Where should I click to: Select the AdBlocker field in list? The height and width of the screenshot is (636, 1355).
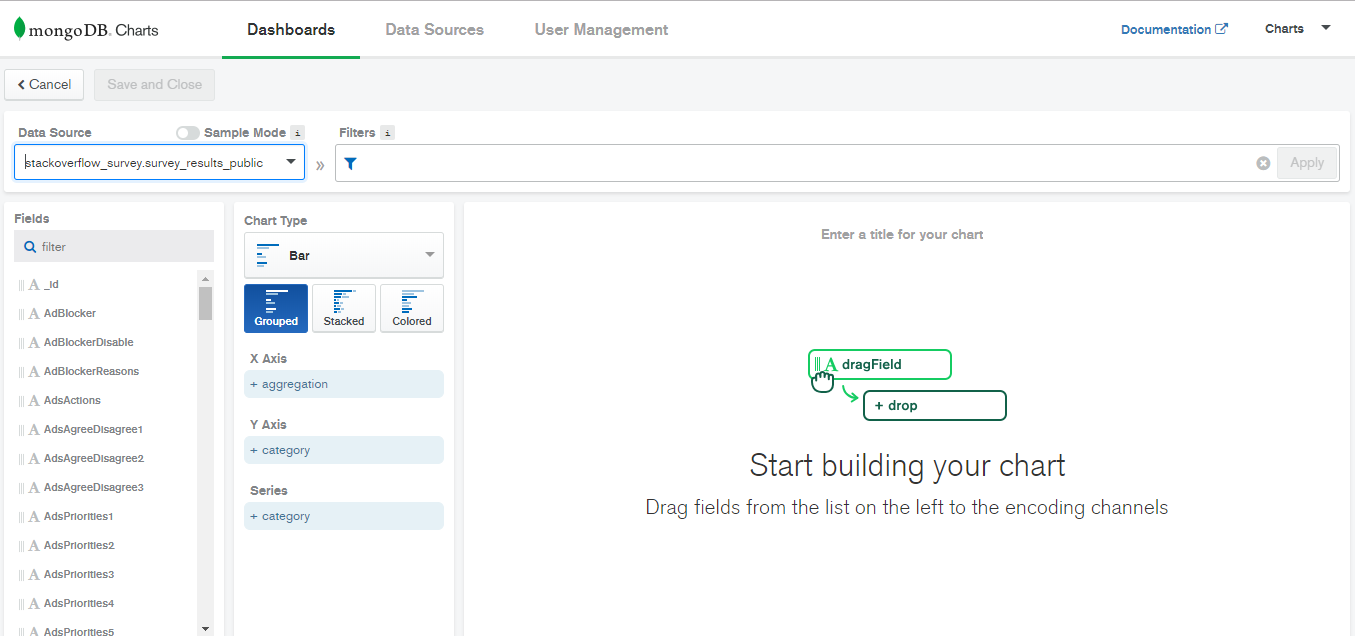pyautogui.click(x=70, y=313)
